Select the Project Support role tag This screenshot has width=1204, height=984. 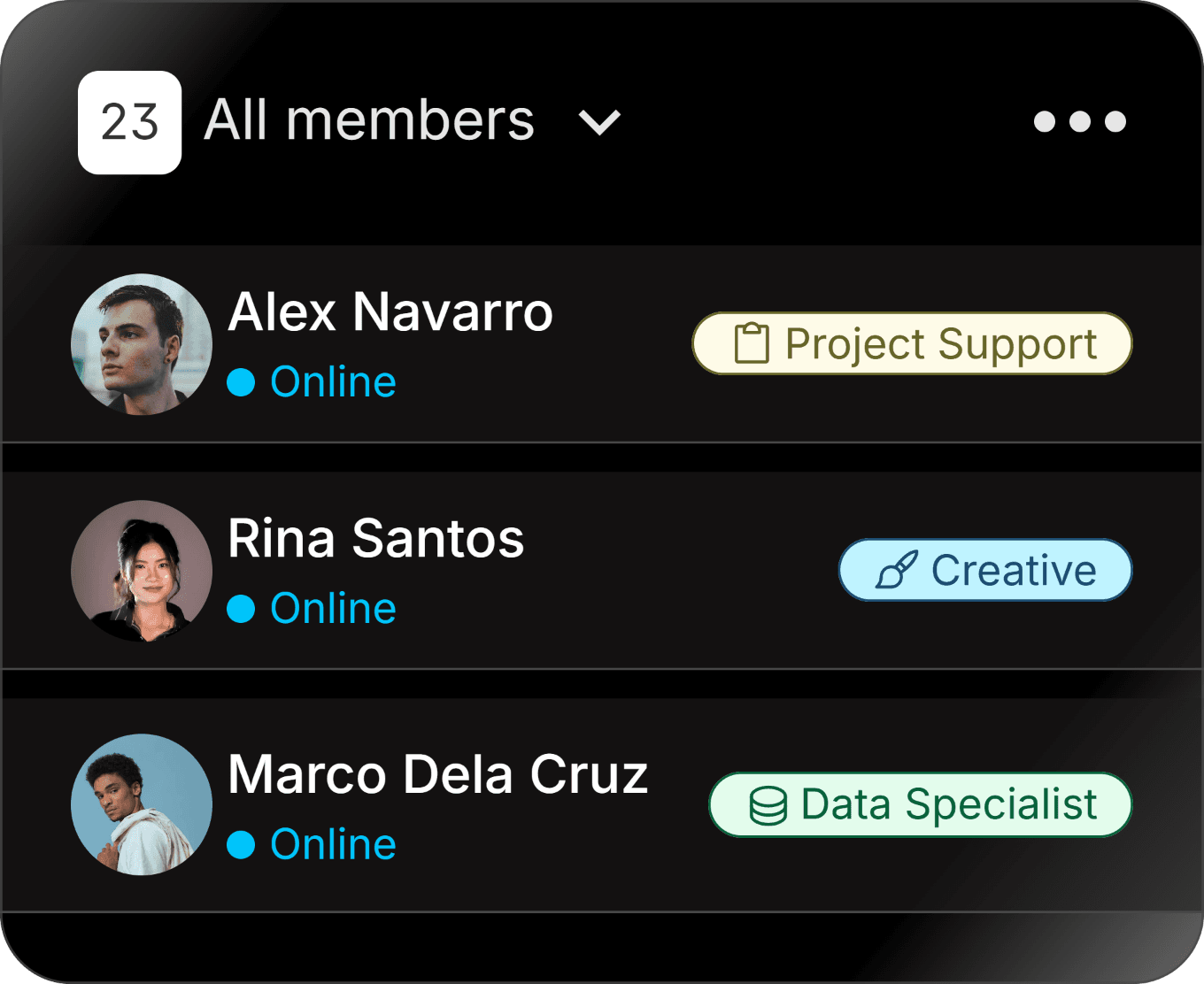pyautogui.click(x=912, y=343)
